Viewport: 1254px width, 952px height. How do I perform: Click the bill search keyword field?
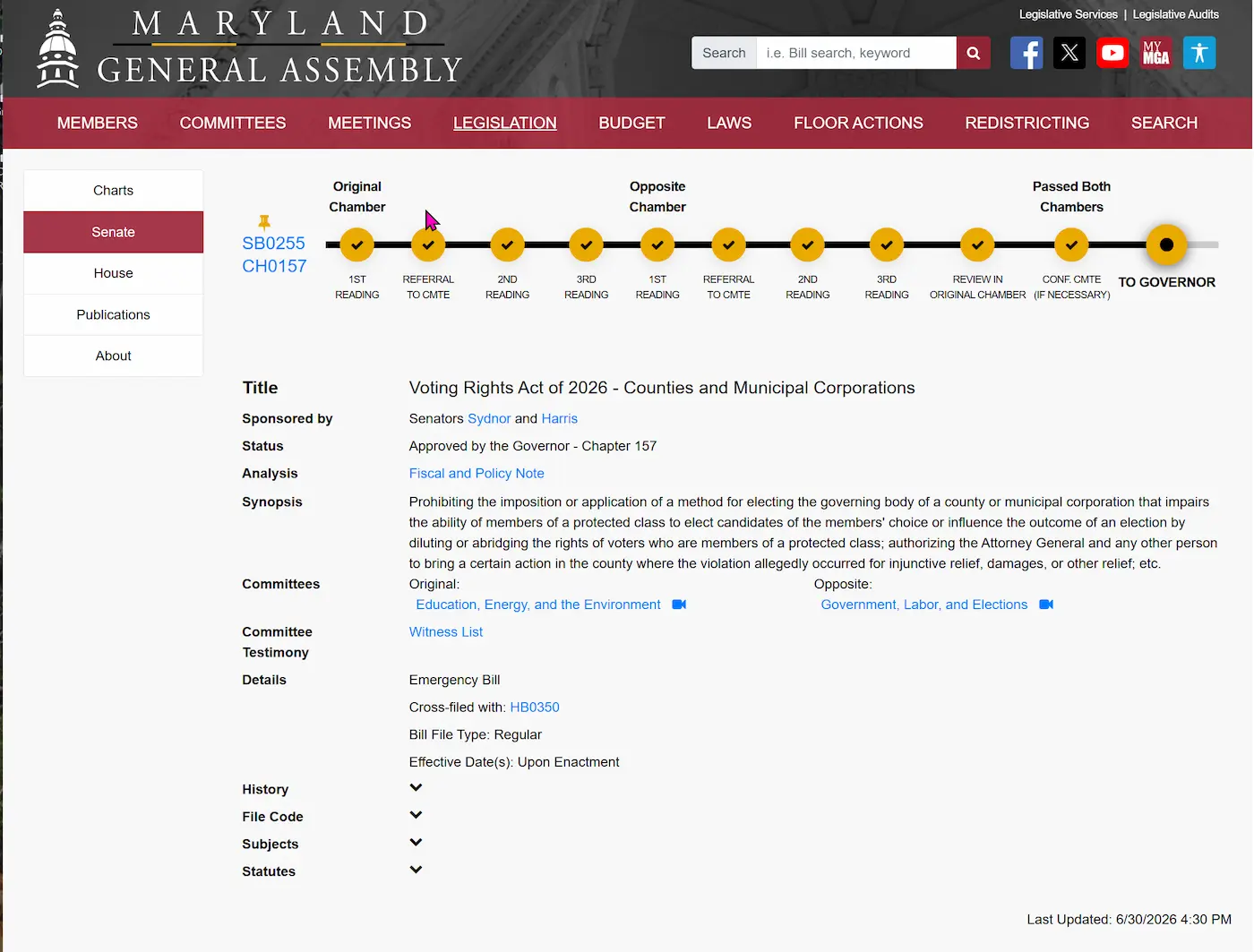click(856, 53)
